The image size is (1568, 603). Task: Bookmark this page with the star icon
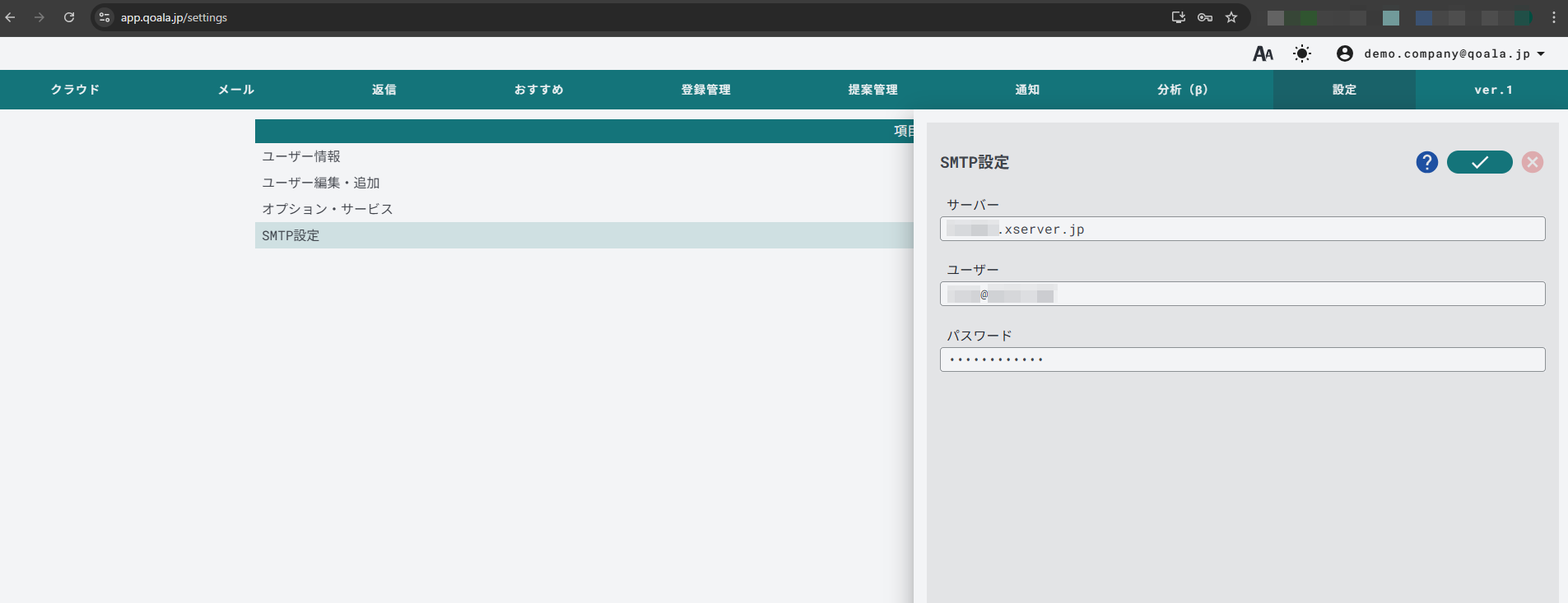[x=1231, y=17]
